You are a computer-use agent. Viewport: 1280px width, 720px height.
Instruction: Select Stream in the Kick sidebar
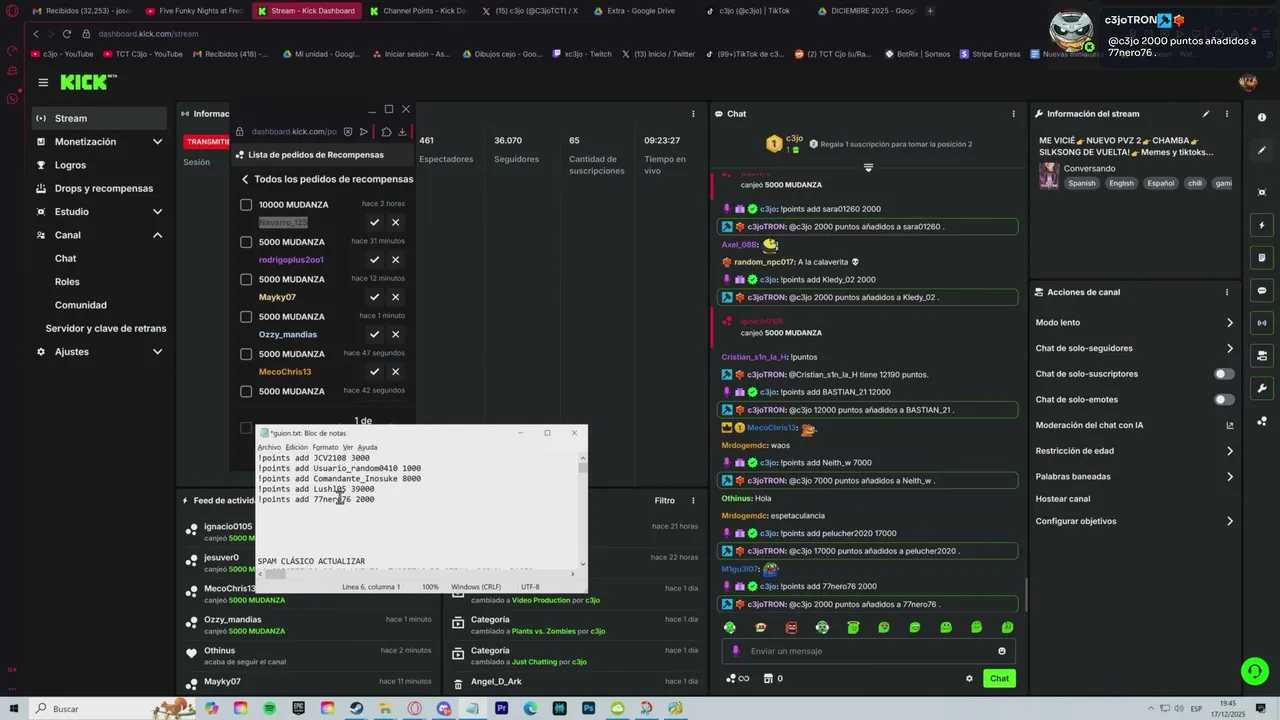tap(99, 118)
